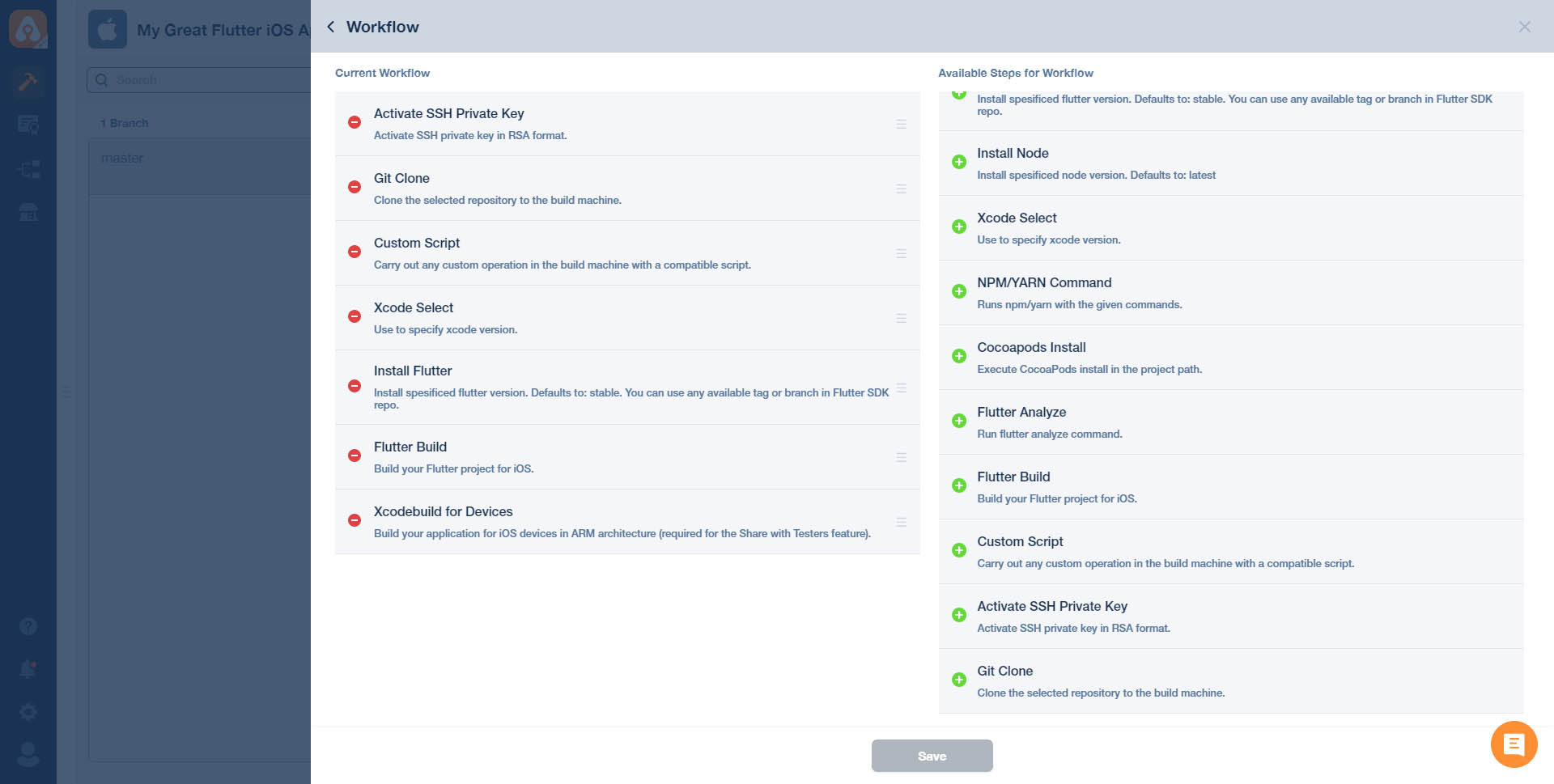Click drag handle of Xcodebuild for Devices row
1554x784 pixels.
pos(901,522)
